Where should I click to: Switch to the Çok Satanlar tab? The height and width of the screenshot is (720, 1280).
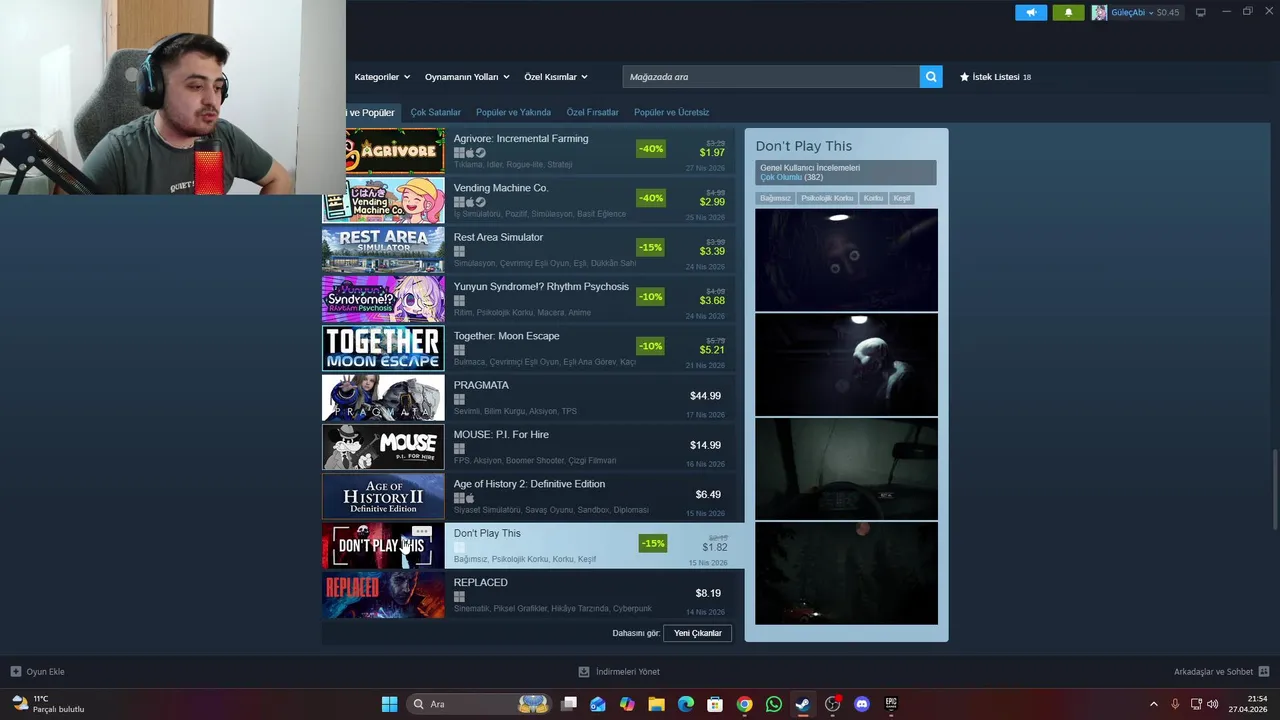click(x=435, y=112)
